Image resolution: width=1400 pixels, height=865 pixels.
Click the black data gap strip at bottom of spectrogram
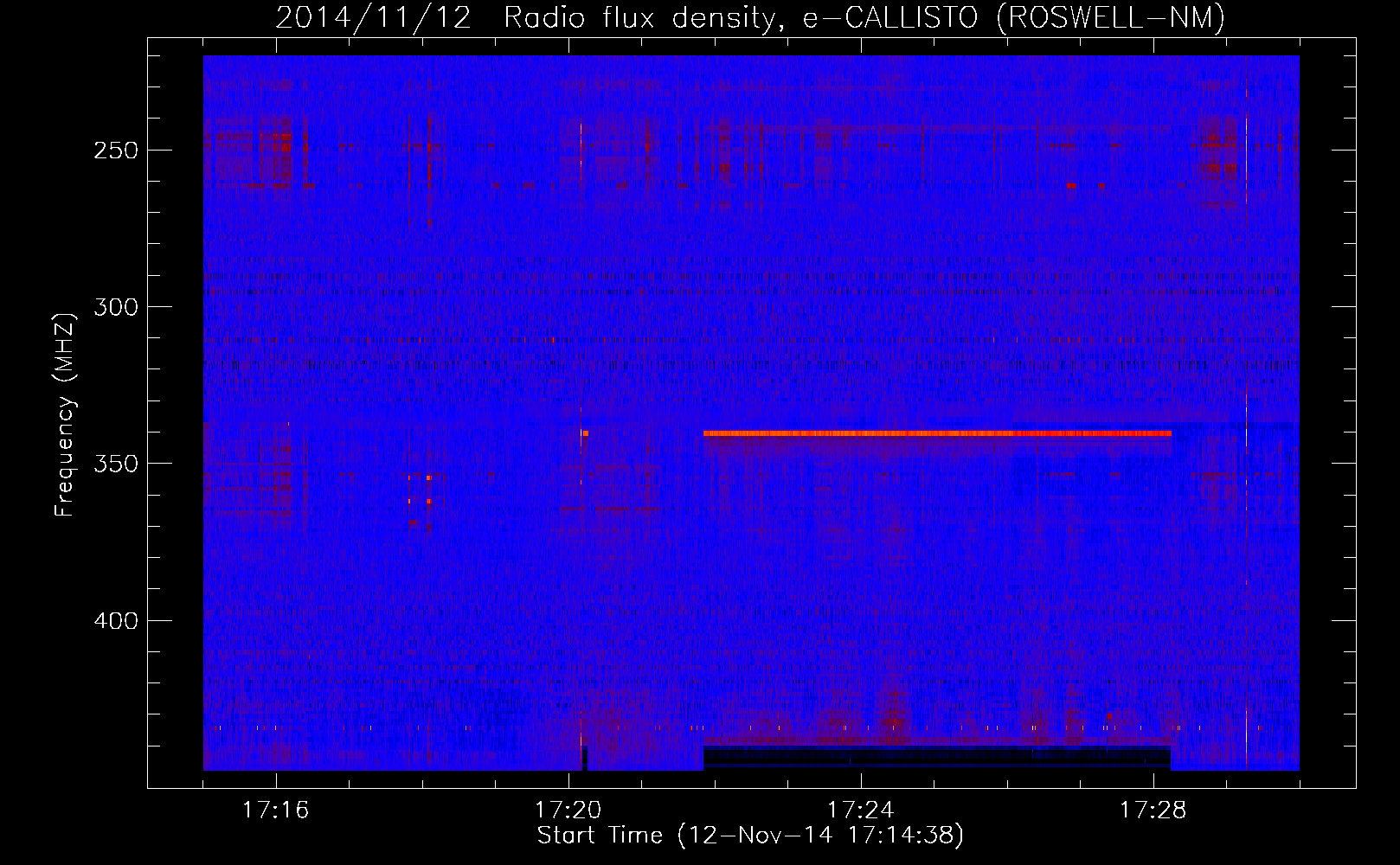[x=937, y=758]
